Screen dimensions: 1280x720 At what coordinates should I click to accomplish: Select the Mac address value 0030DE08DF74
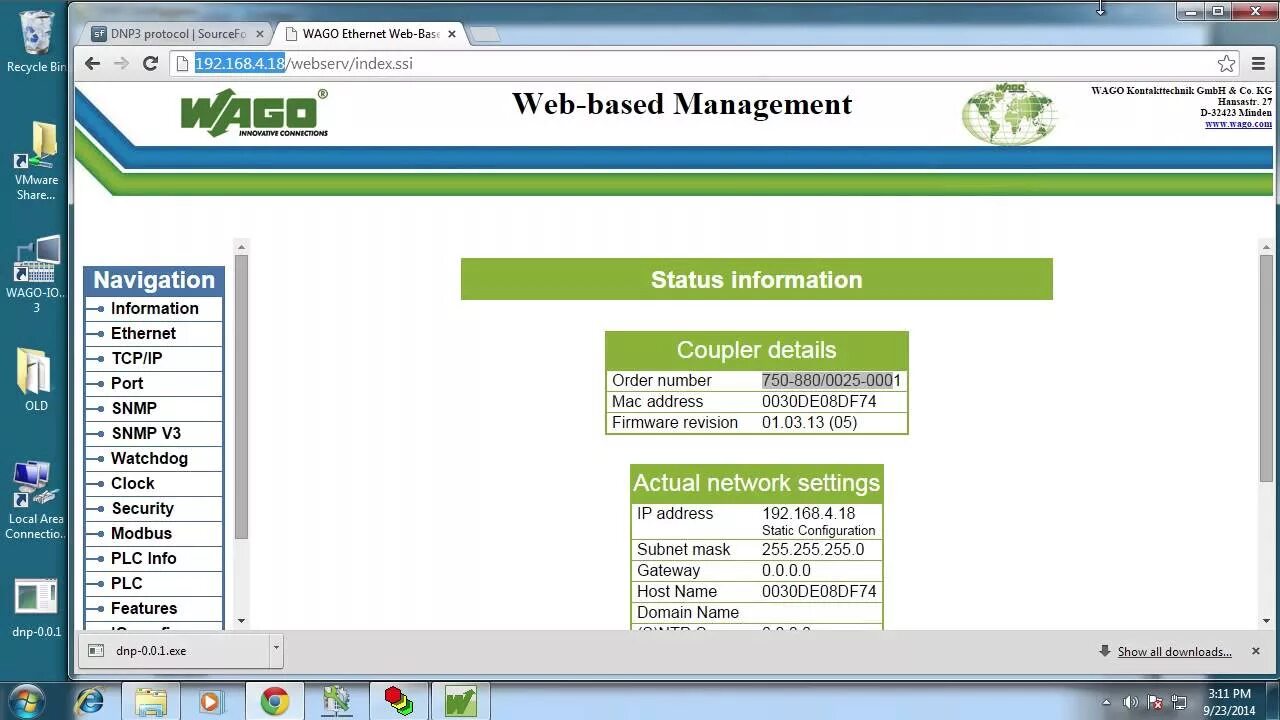[x=819, y=401]
